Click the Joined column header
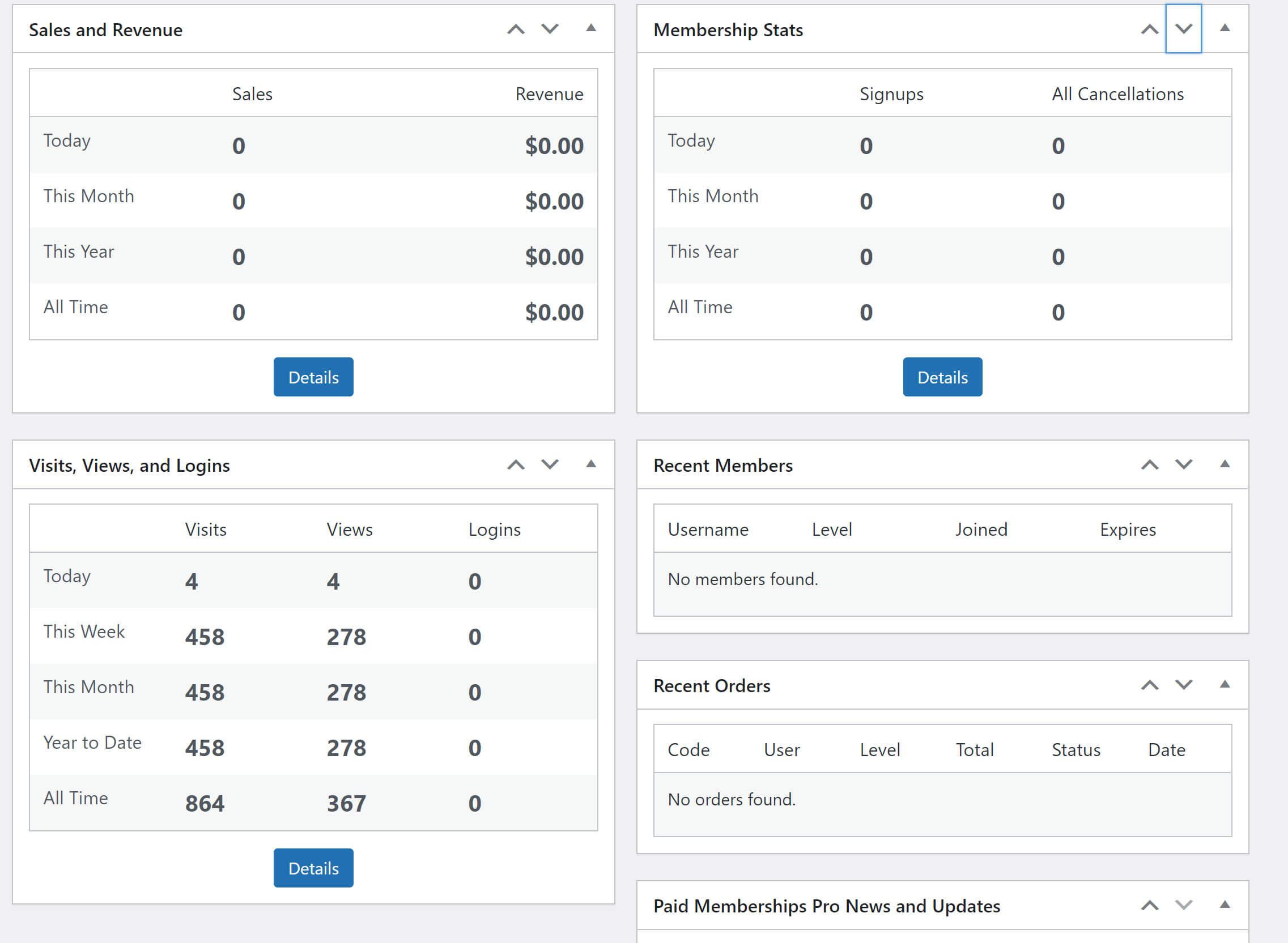This screenshot has width=1288, height=943. click(x=981, y=530)
